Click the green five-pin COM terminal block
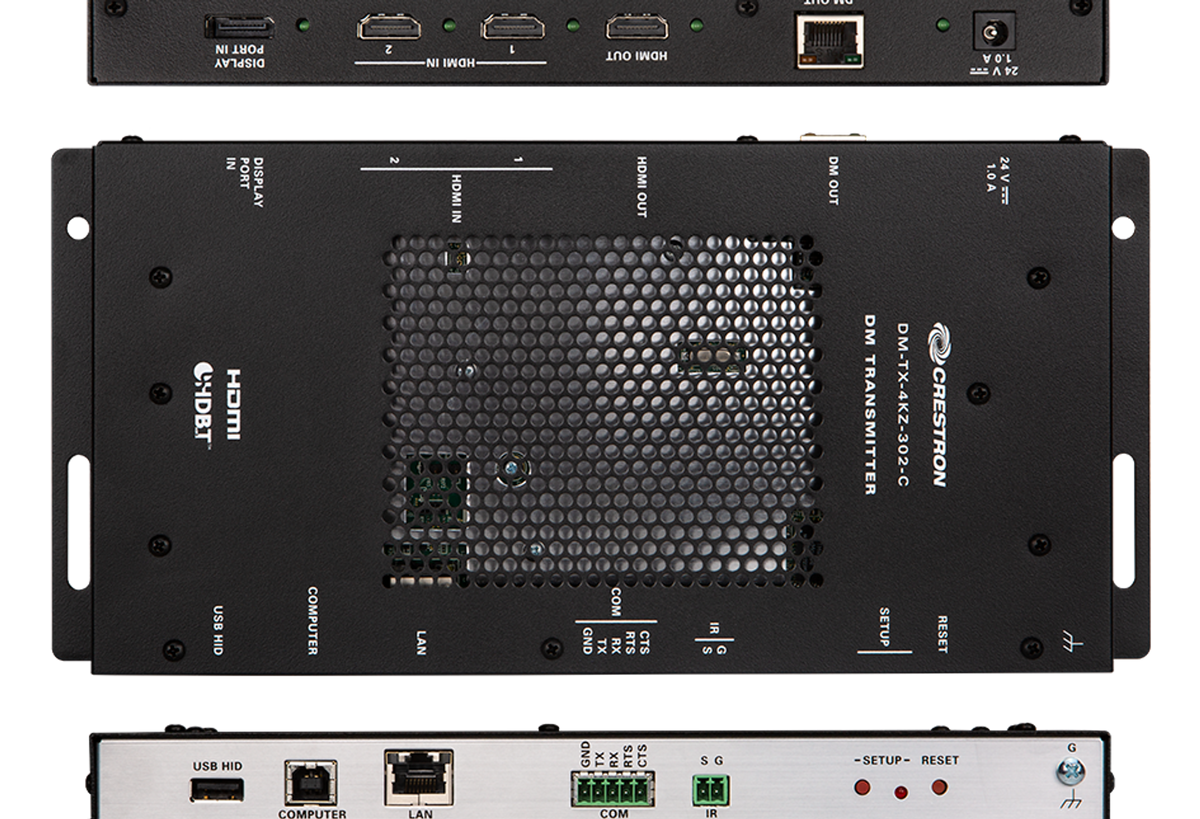This screenshot has width=1200, height=819. pyautogui.click(x=612, y=790)
